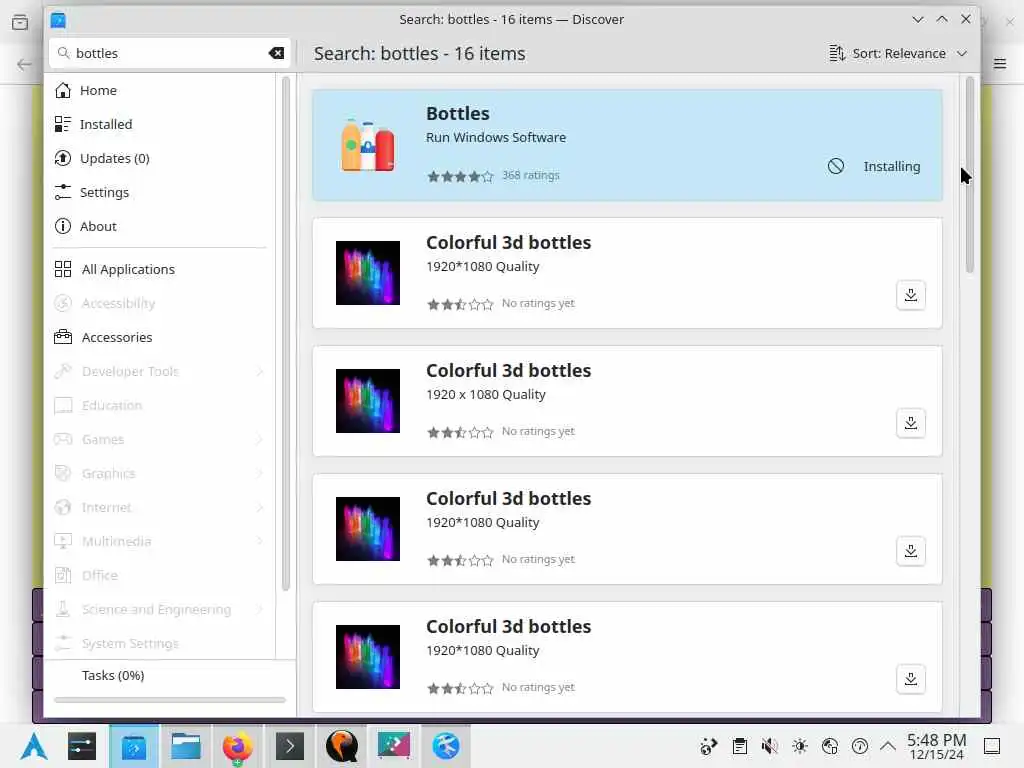The image size is (1024, 768).
Task: Click the results list scrollbar
Action: [969, 174]
